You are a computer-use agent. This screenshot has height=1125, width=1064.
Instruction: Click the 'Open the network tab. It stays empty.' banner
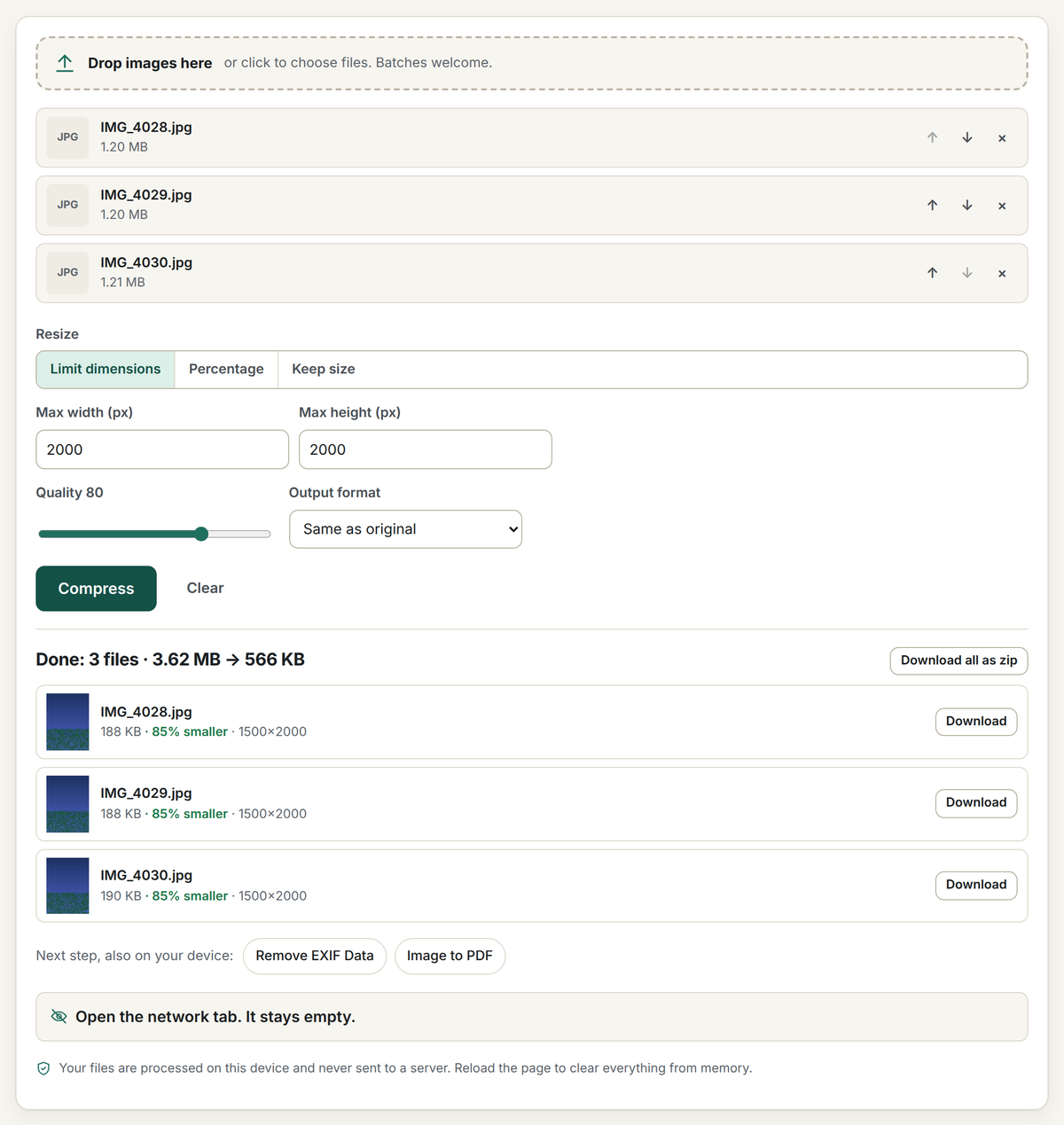click(x=532, y=1017)
